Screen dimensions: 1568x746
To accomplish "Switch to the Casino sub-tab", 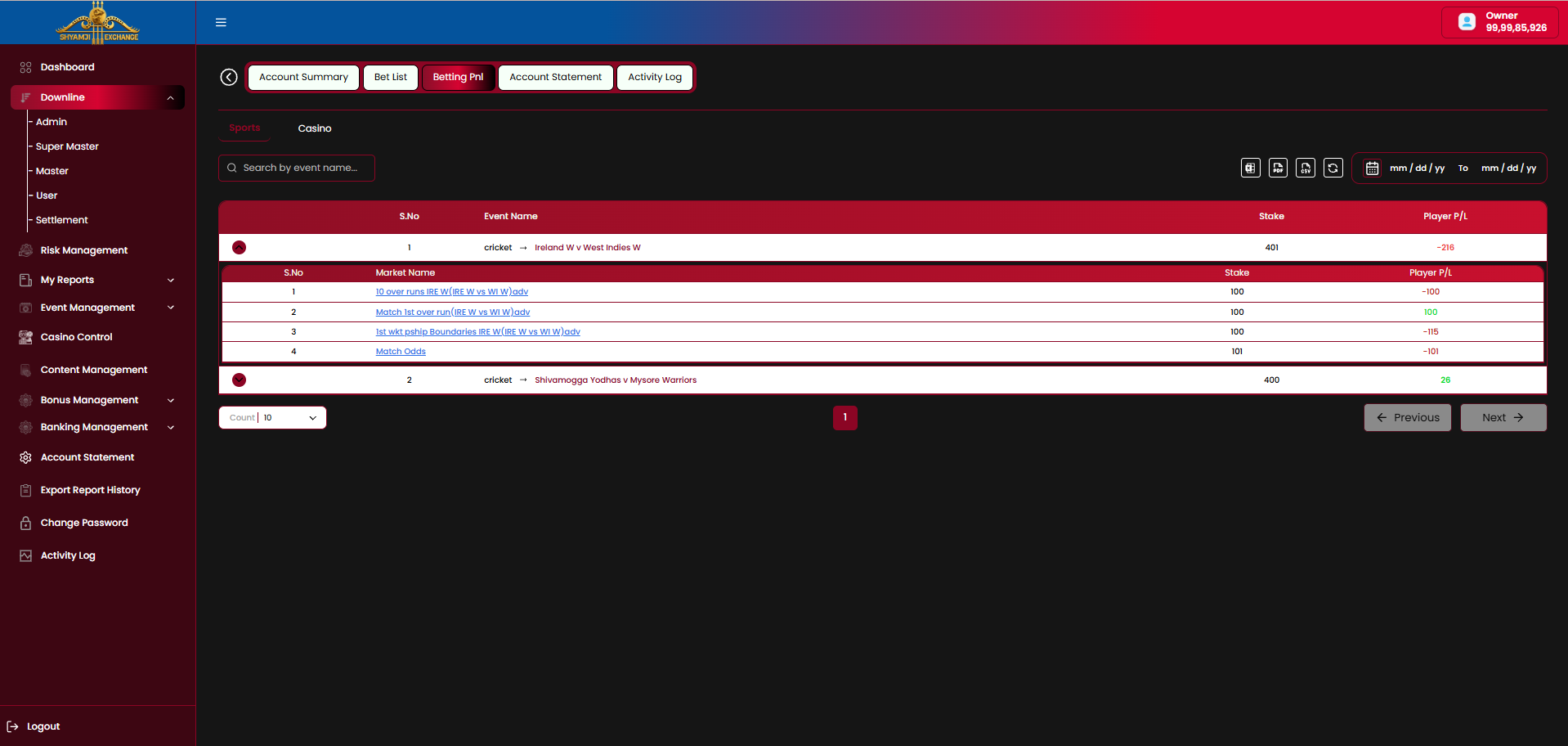I will click(315, 128).
